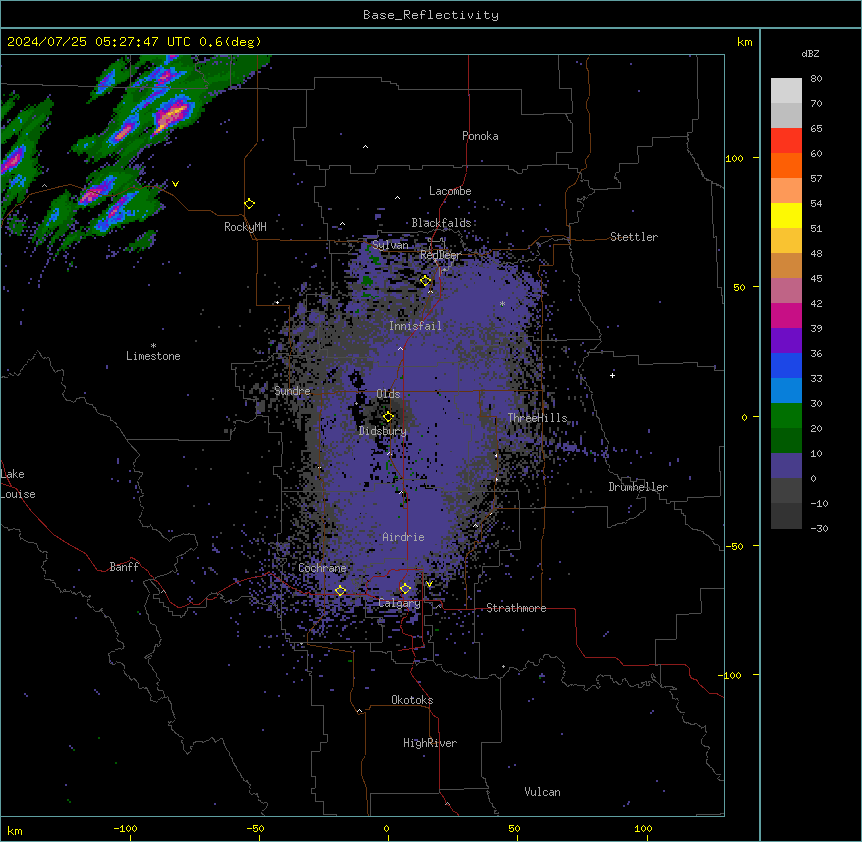Select the purple 39 dBZ legend swatch

pyautogui.click(x=786, y=341)
